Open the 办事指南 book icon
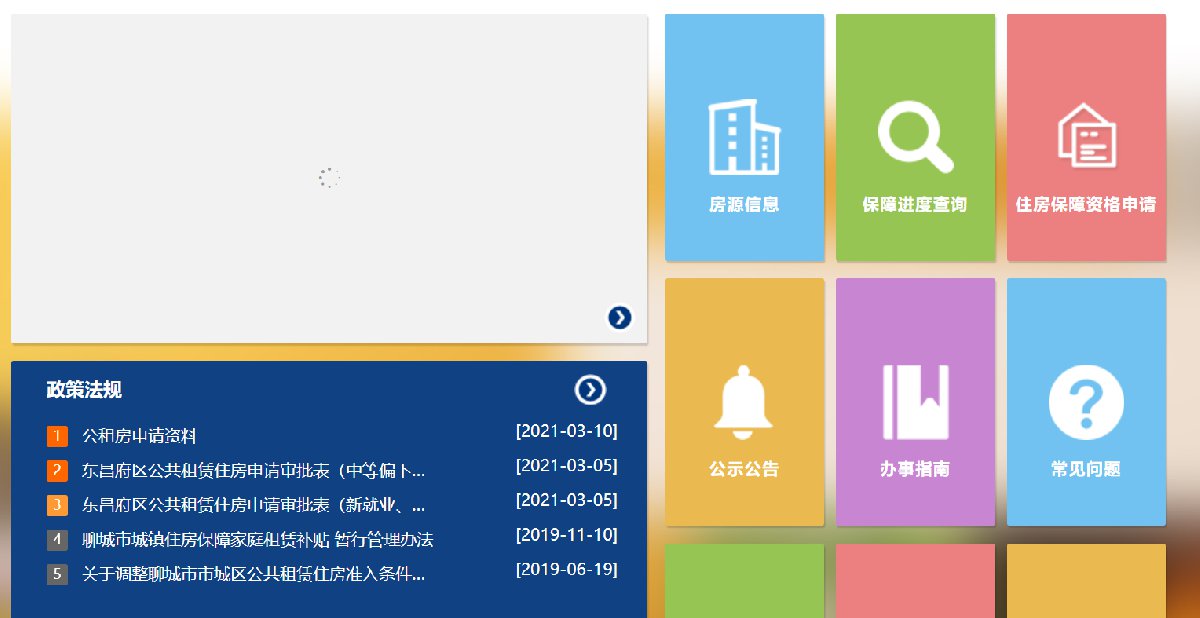 point(915,402)
